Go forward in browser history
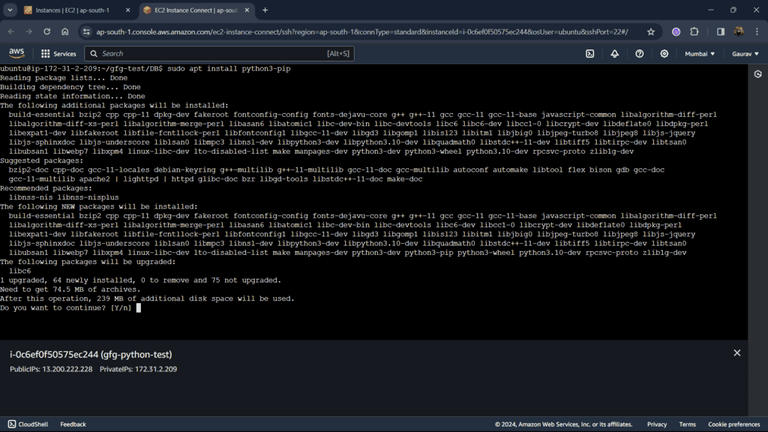 tap(29, 32)
